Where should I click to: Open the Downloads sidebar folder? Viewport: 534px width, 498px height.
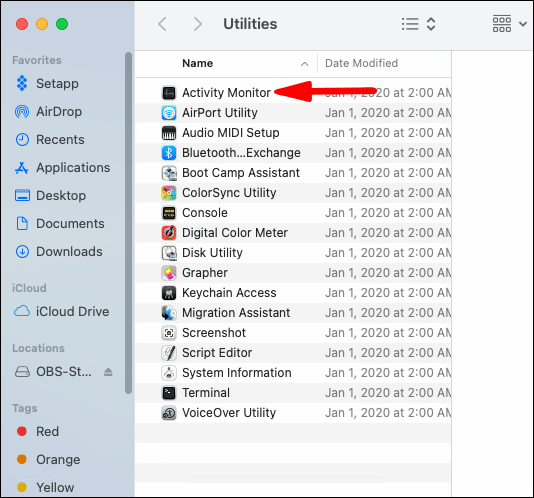click(69, 252)
